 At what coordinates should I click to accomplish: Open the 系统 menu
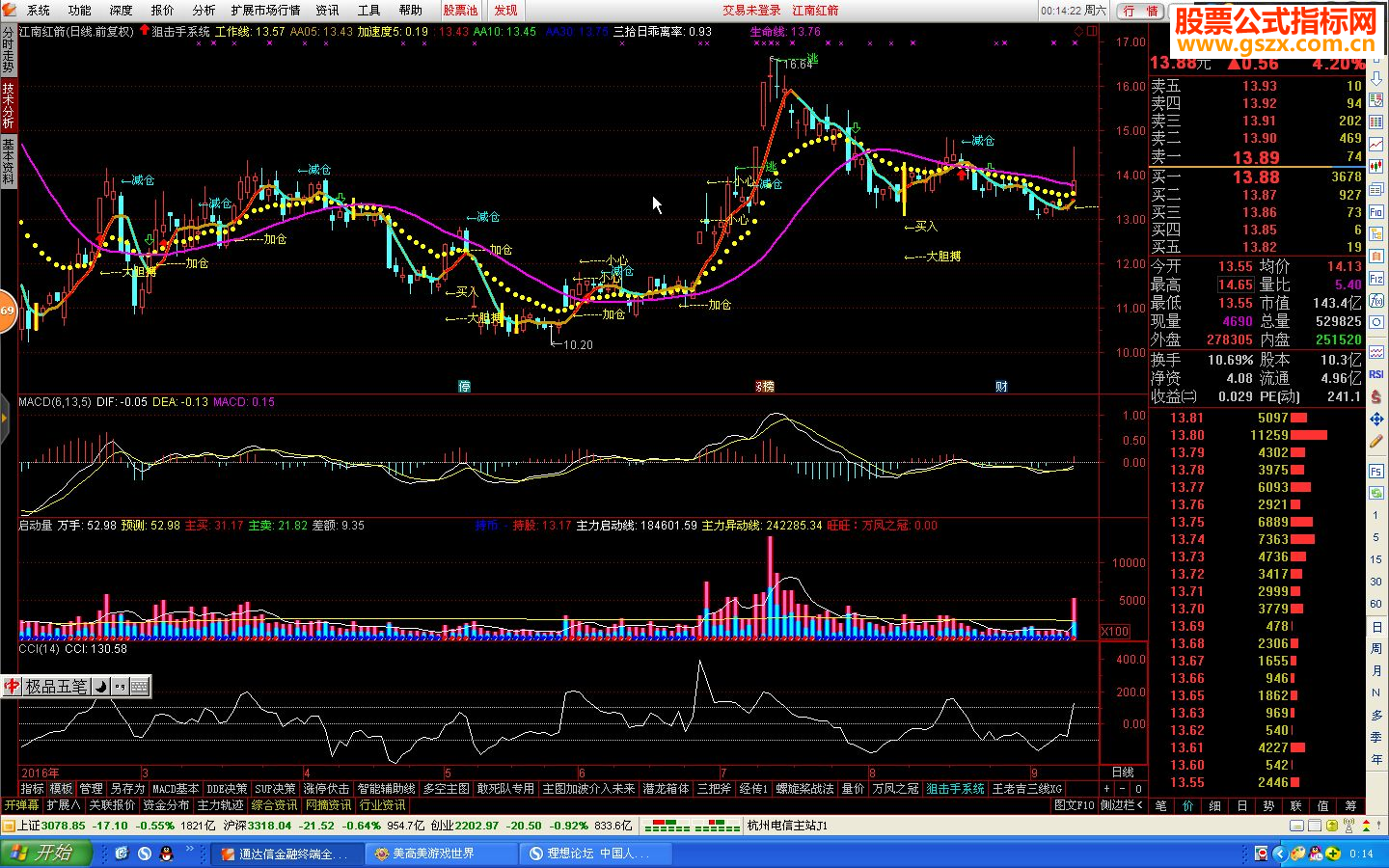(39, 10)
